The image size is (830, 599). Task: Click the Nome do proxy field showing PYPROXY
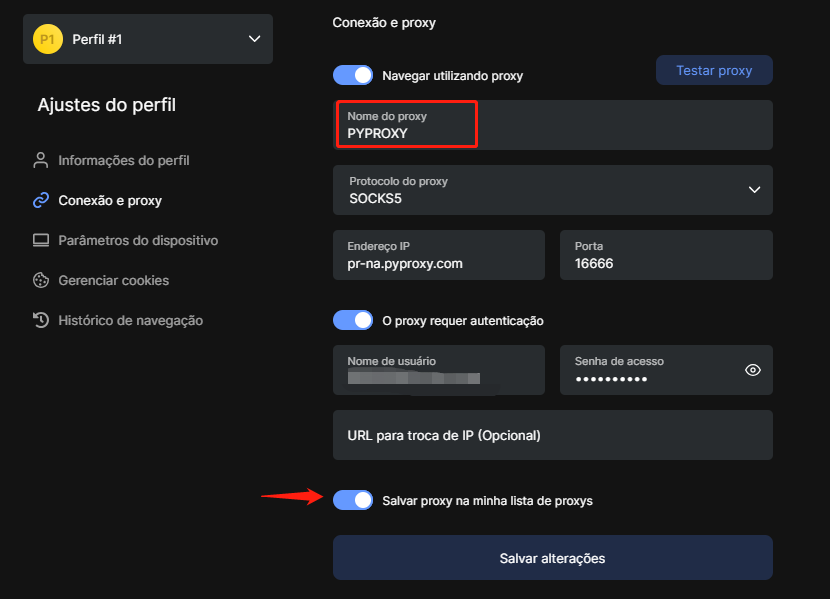406,124
